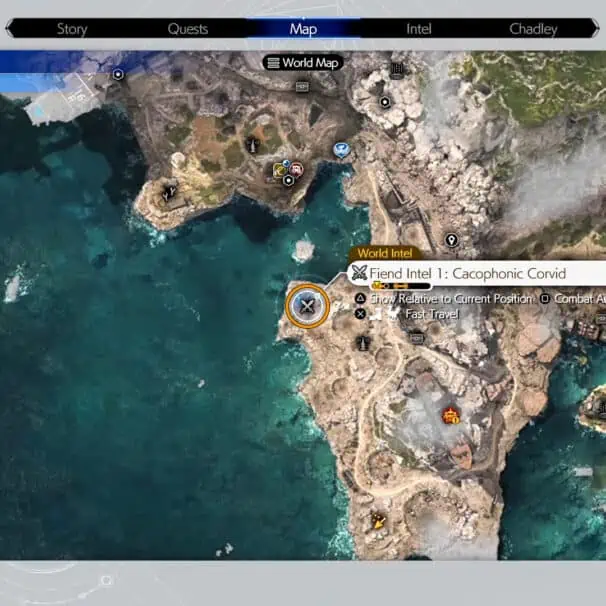Select the red circular icon in the town cluster
Image resolution: width=606 pixels, height=606 pixels.
[296, 169]
